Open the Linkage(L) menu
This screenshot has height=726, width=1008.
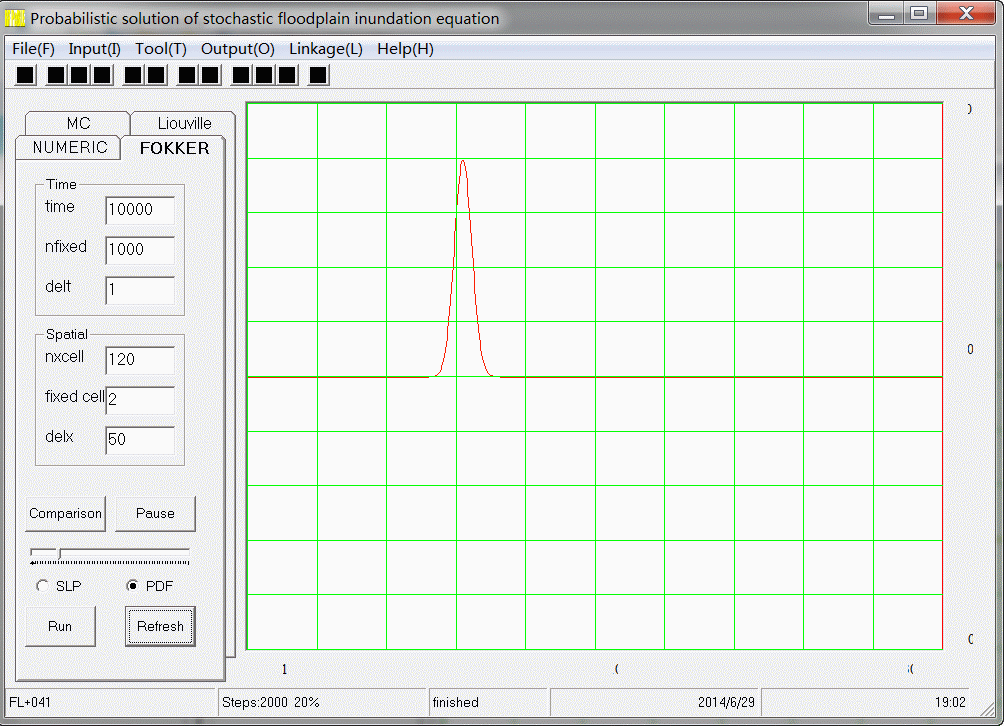click(326, 49)
